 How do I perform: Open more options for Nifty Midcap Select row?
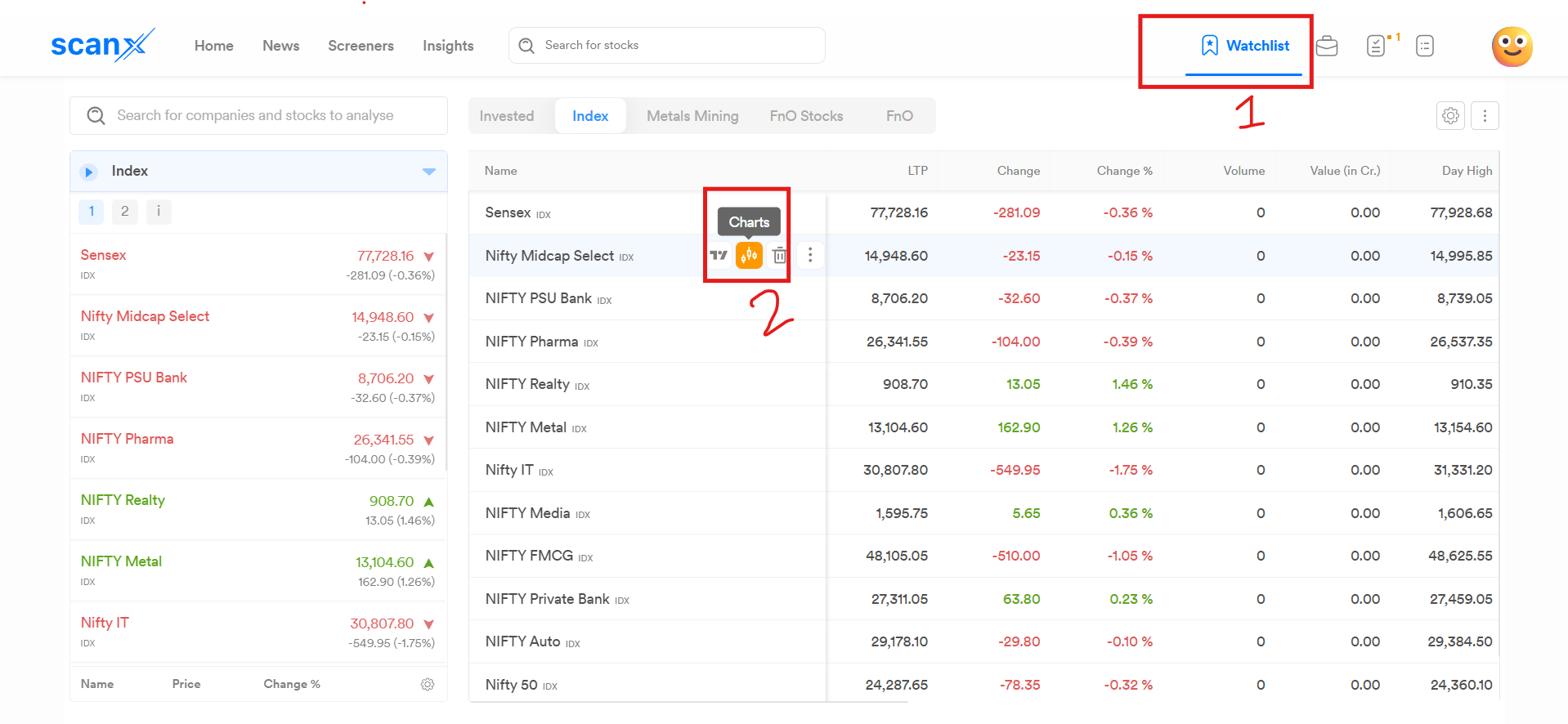[810, 256]
